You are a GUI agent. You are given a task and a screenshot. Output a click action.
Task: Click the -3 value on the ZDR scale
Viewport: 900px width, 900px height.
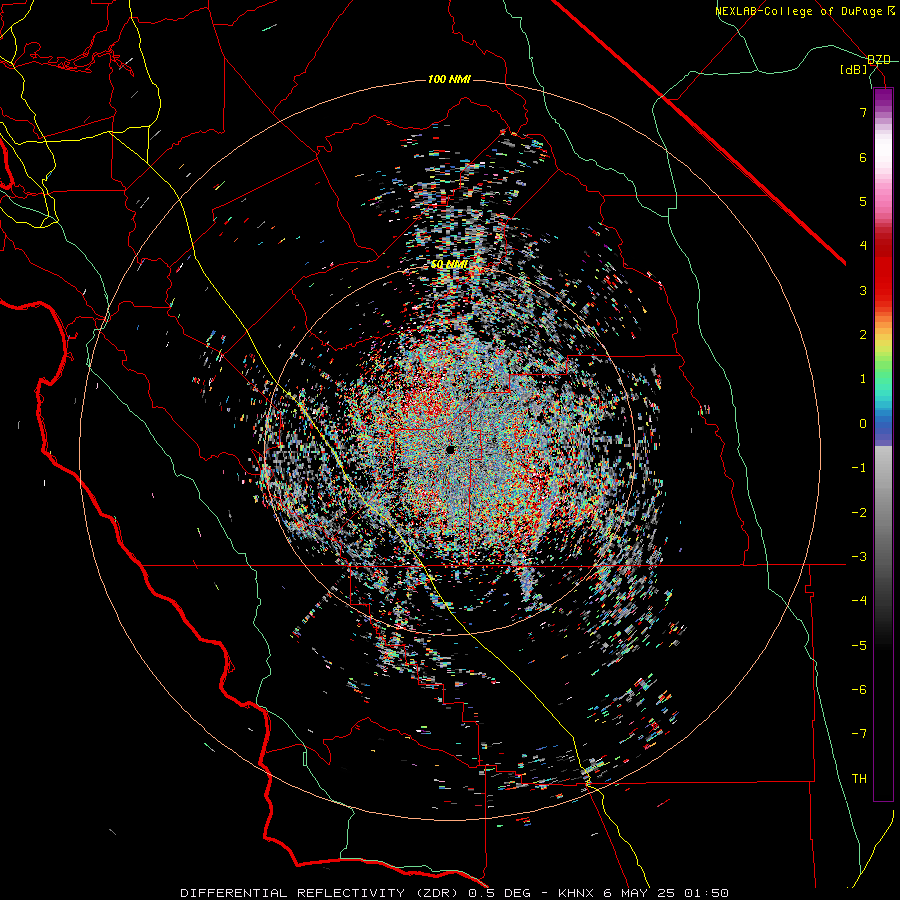[859, 557]
